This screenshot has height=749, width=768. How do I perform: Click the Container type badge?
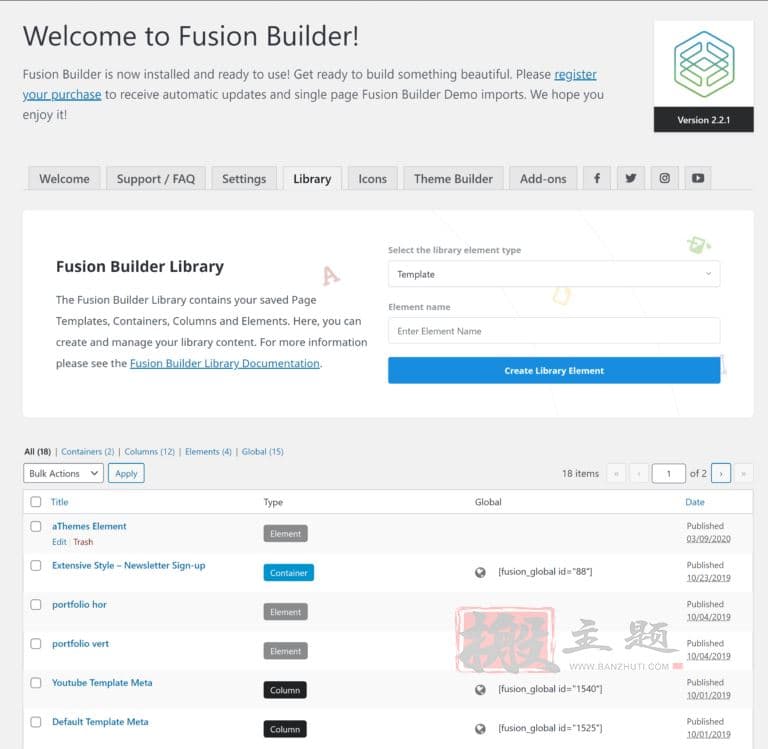[x=288, y=573]
